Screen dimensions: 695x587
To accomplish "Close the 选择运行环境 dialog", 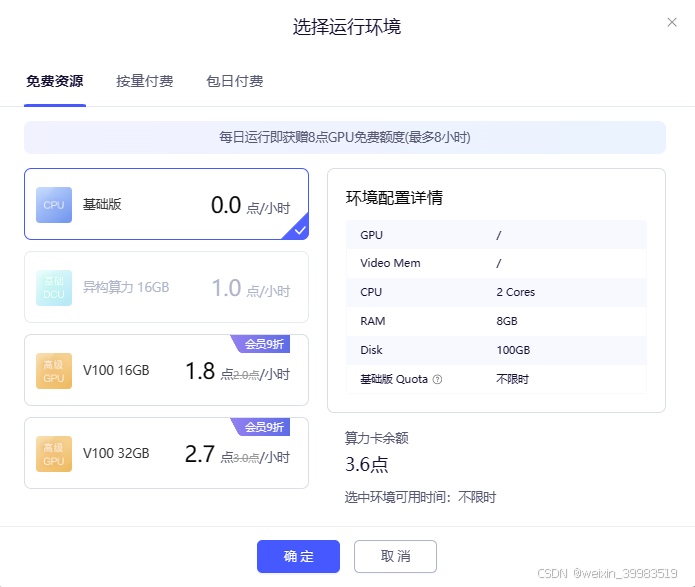I will pos(672,22).
